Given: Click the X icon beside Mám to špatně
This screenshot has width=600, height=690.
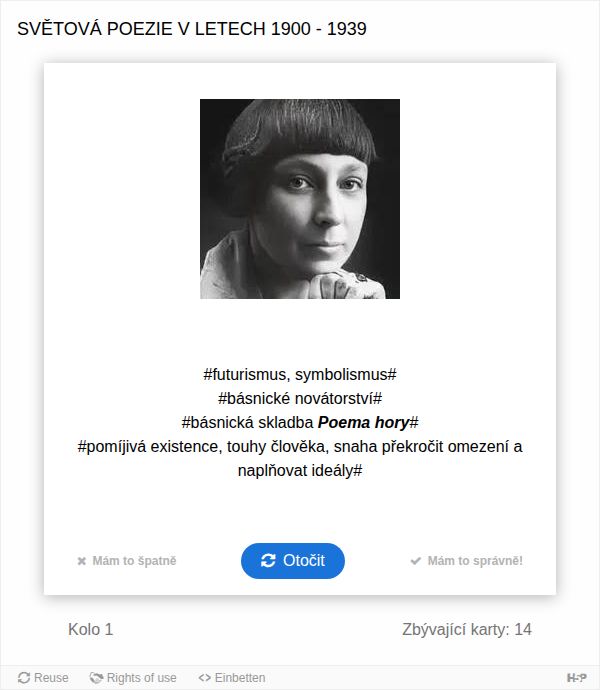Looking at the screenshot, I should 81,561.
